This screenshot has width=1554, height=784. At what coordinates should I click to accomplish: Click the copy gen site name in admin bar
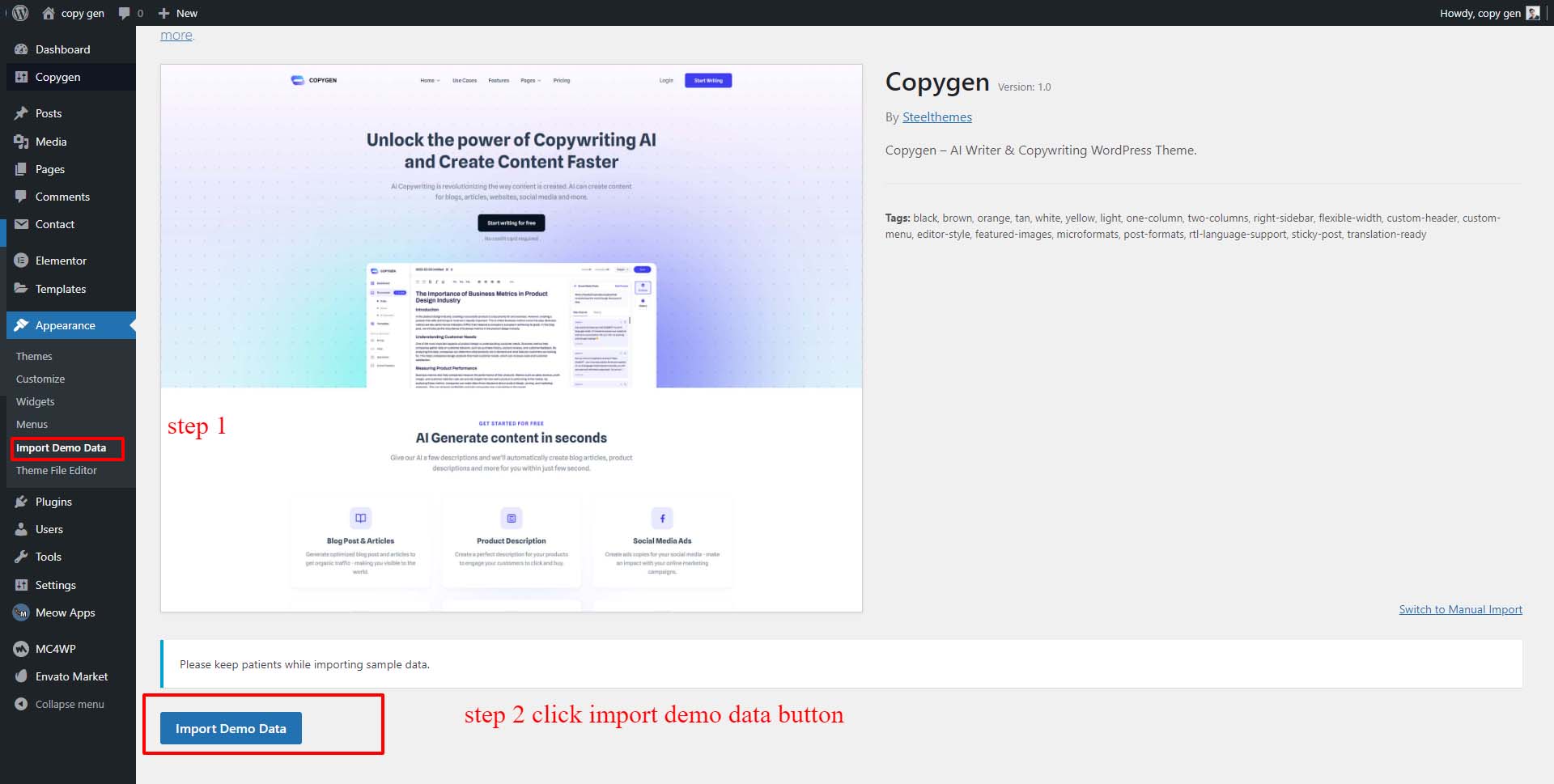[83, 13]
